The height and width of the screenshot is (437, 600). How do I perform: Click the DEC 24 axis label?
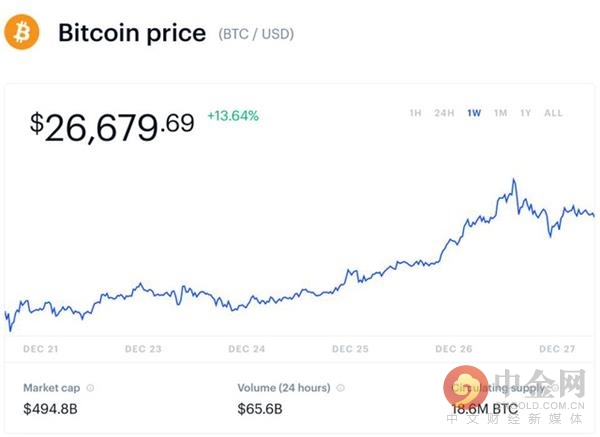[247, 349]
